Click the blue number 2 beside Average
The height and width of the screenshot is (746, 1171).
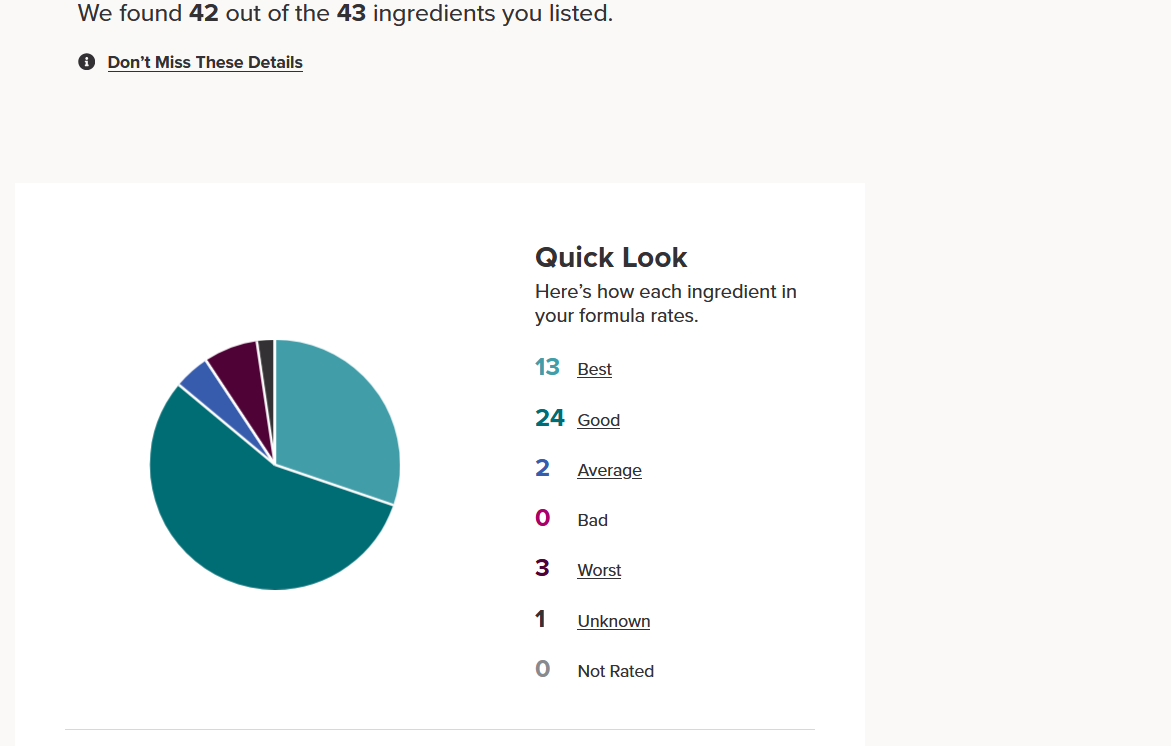pyautogui.click(x=542, y=468)
